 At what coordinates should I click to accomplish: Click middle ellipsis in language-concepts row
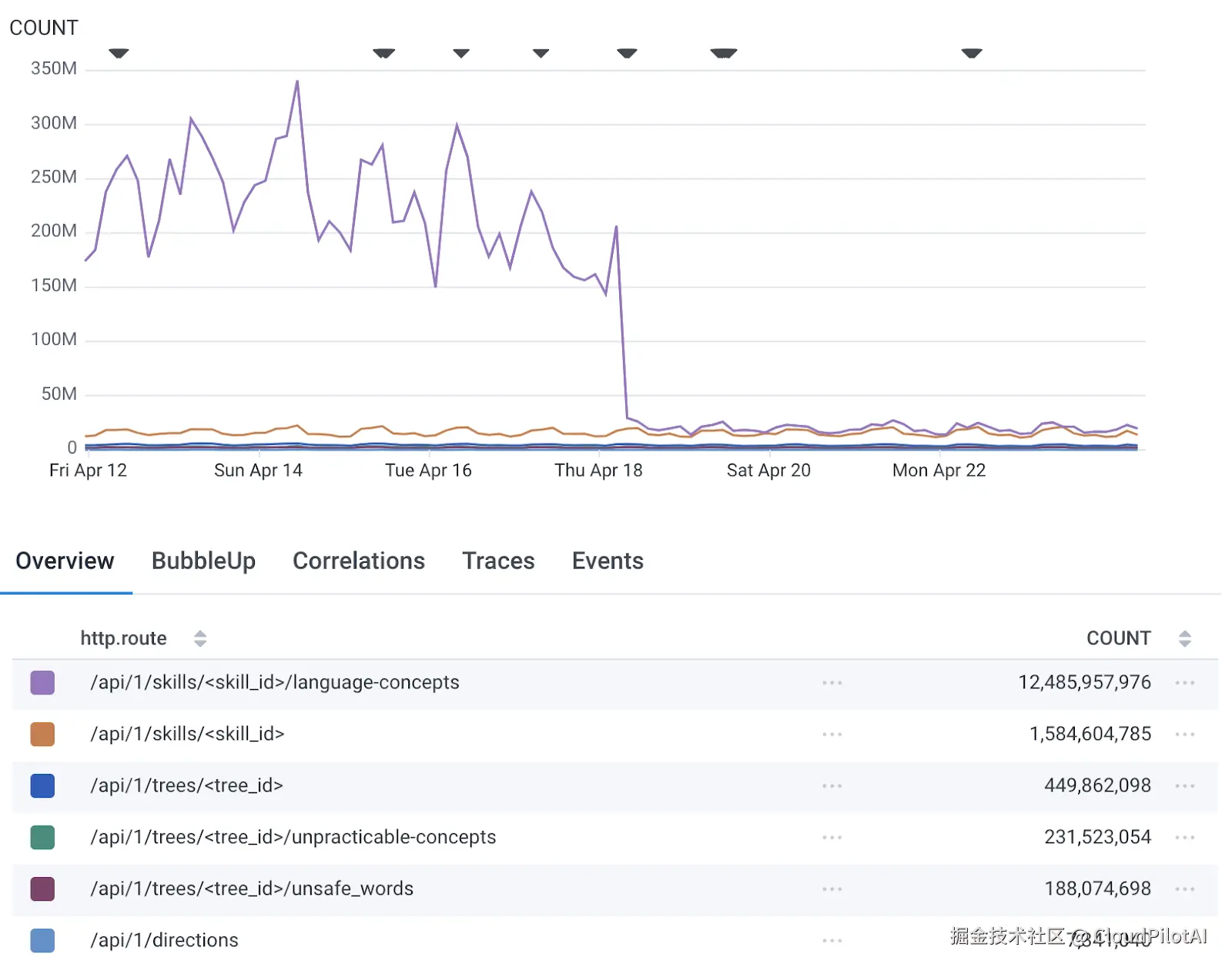tap(832, 683)
